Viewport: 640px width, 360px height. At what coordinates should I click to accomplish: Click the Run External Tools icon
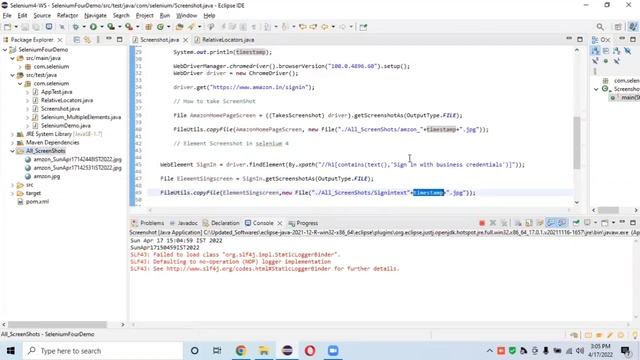[x=129, y=27]
